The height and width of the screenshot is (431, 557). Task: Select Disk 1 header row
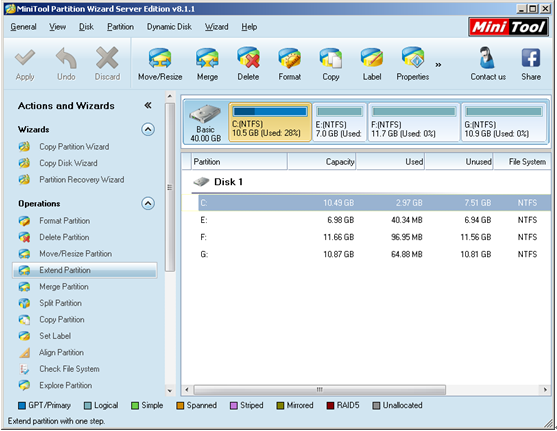[x=366, y=182]
